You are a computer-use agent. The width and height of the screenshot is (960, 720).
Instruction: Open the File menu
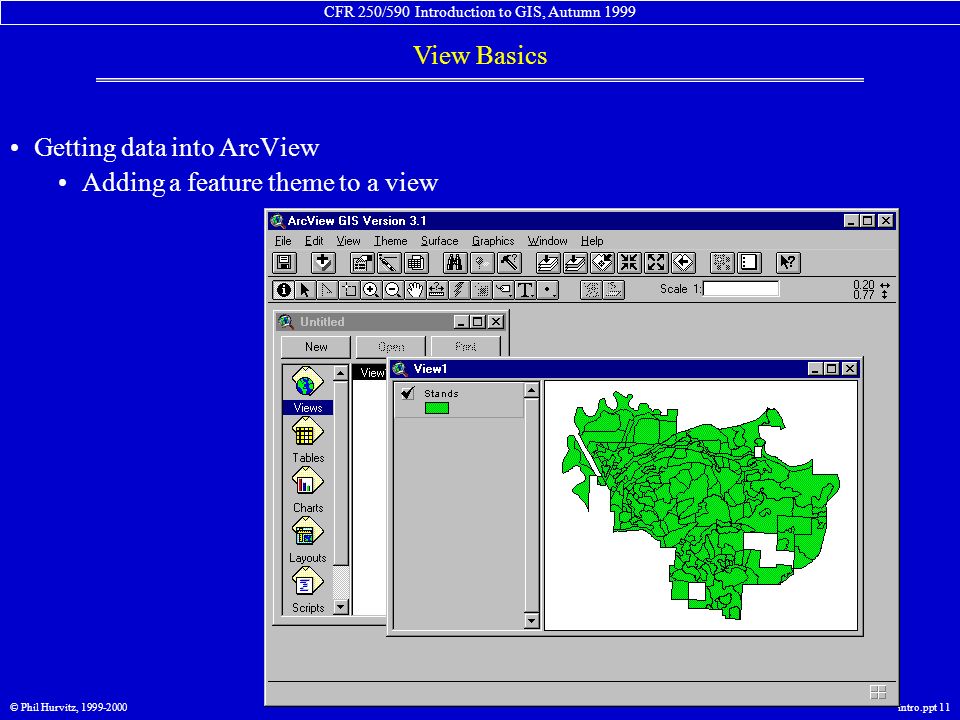click(283, 241)
